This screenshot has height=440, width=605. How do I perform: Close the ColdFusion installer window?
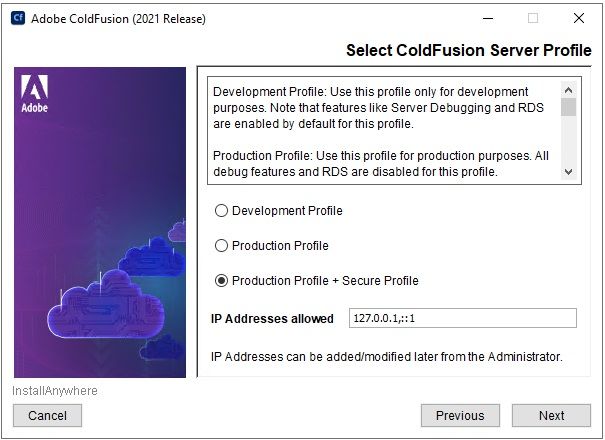pos(578,18)
